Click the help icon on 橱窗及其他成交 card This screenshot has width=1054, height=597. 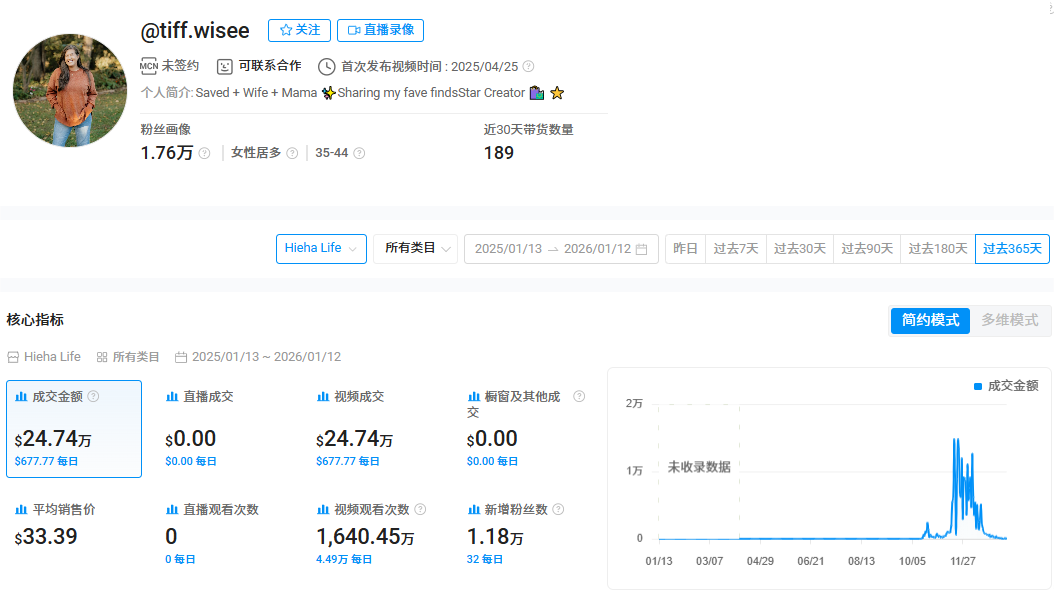[x=579, y=396]
